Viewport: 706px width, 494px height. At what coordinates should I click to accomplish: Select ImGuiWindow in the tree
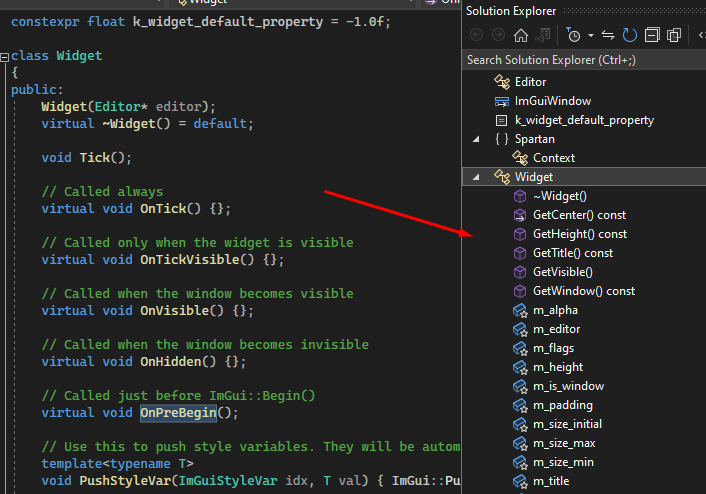[x=553, y=101]
